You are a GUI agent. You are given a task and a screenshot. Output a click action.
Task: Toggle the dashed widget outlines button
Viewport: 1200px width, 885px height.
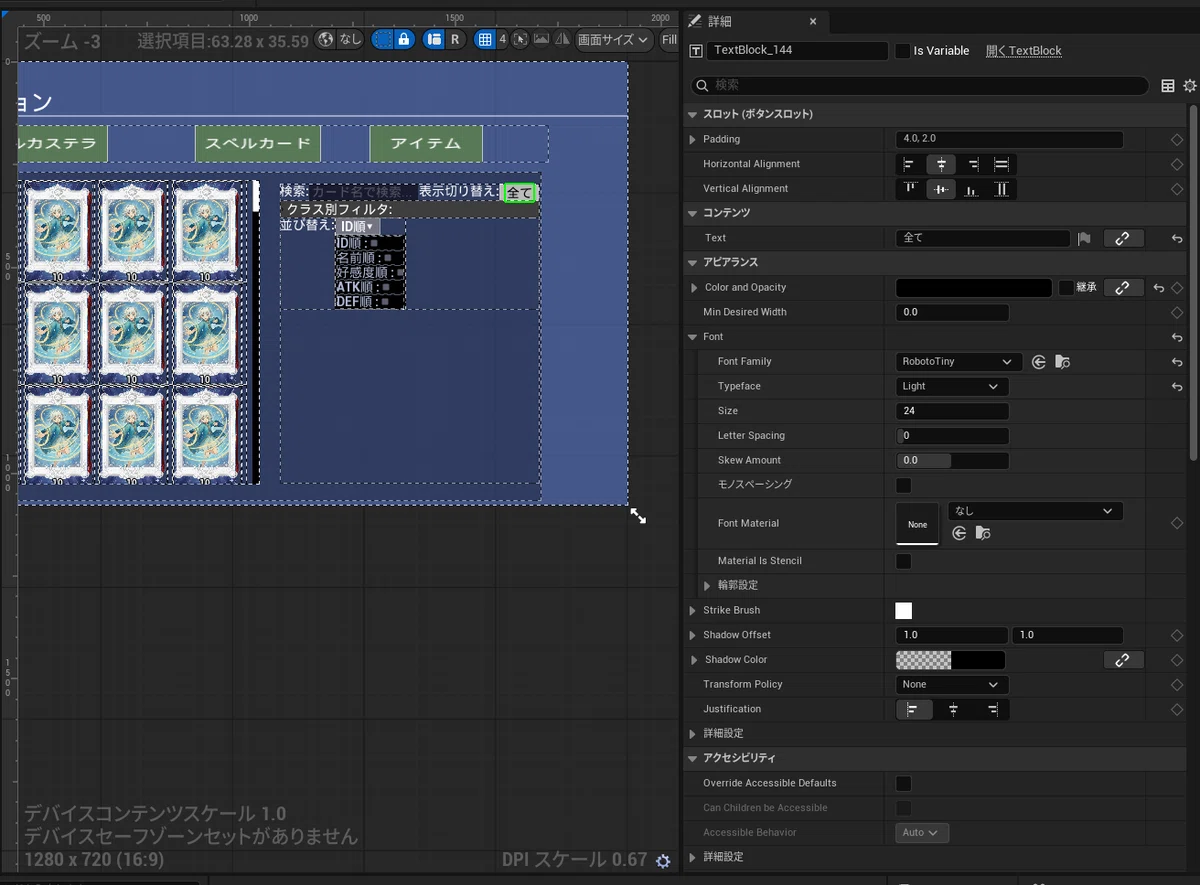tap(382, 40)
